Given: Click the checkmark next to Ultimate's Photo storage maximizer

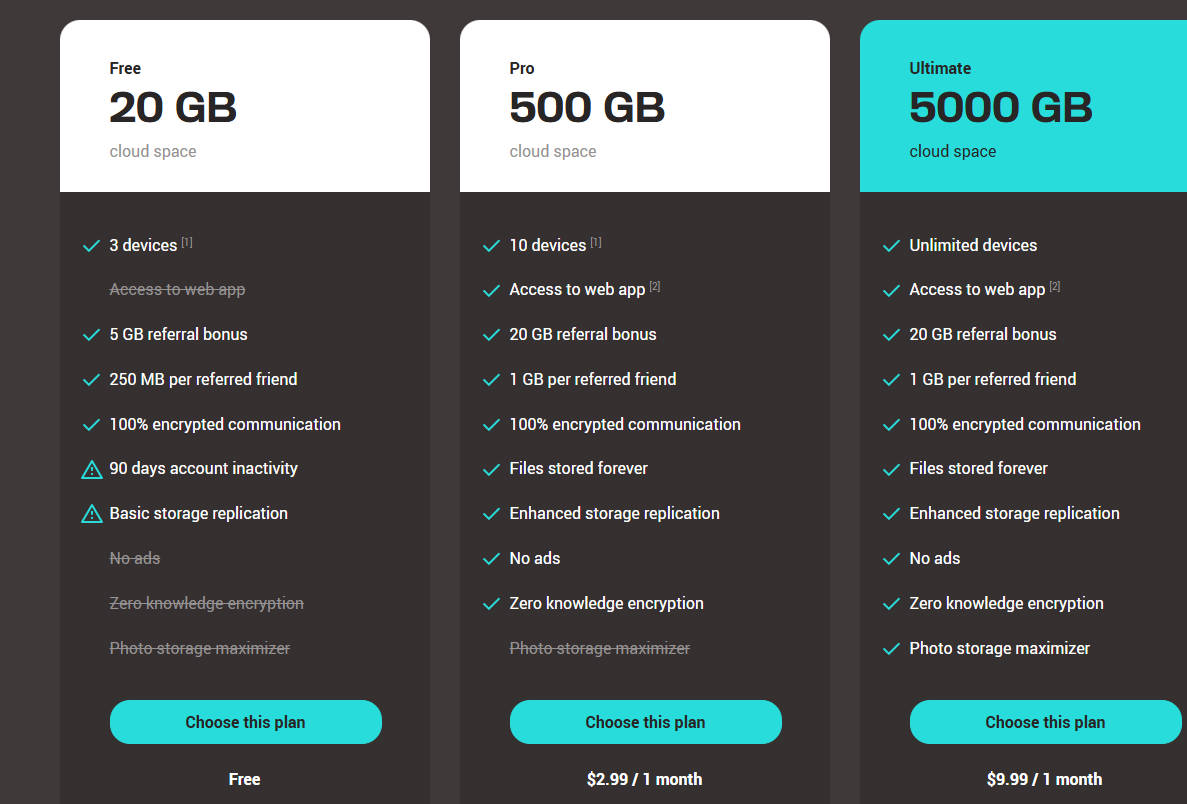Looking at the screenshot, I should (x=891, y=649).
